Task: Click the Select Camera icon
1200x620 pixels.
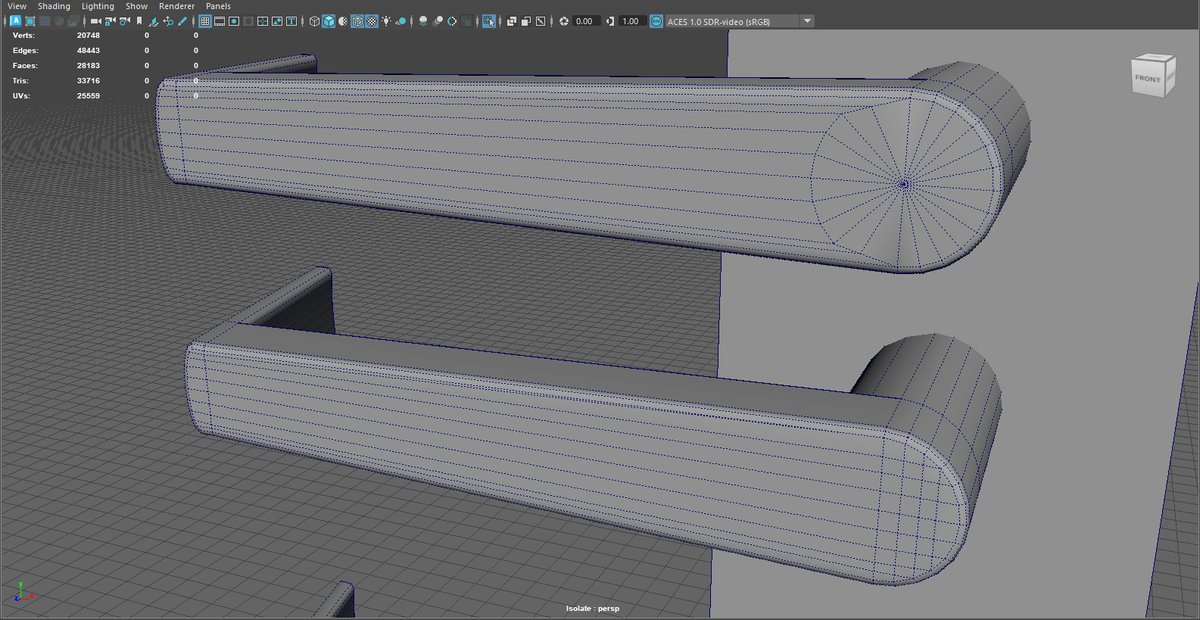Action: tap(94, 21)
